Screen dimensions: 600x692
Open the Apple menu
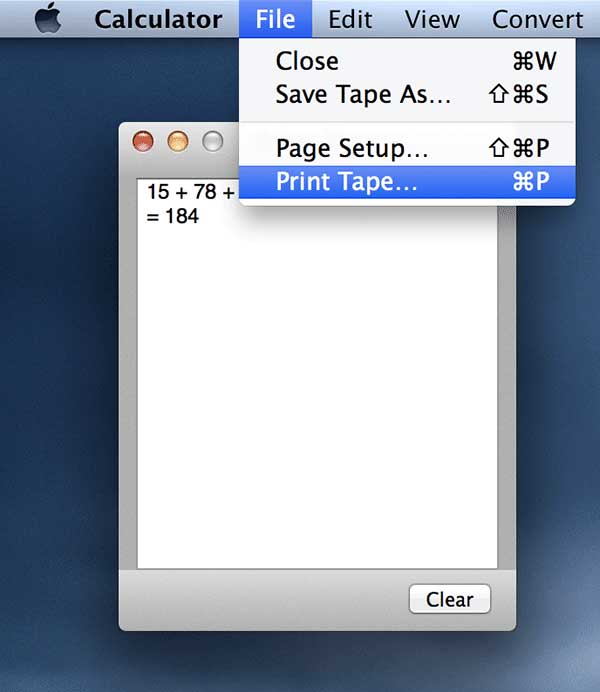pyautogui.click(x=48, y=18)
